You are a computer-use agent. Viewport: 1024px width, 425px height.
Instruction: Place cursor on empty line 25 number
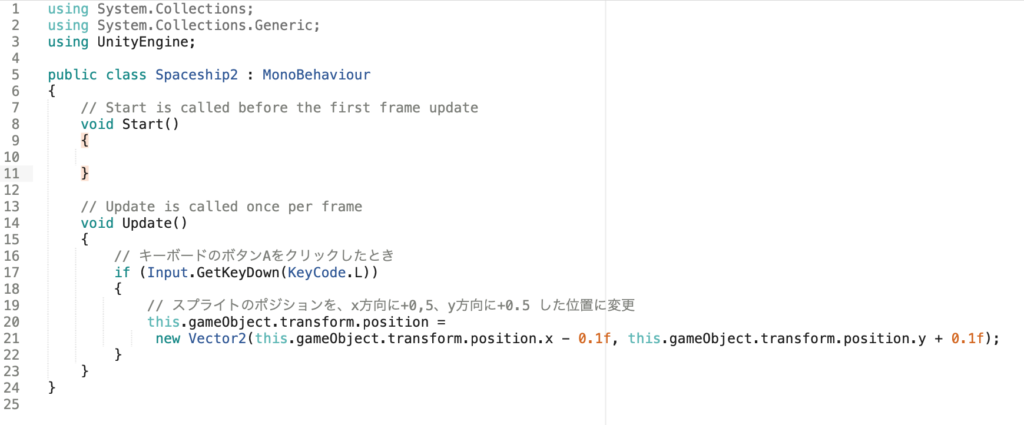click(x=14, y=404)
